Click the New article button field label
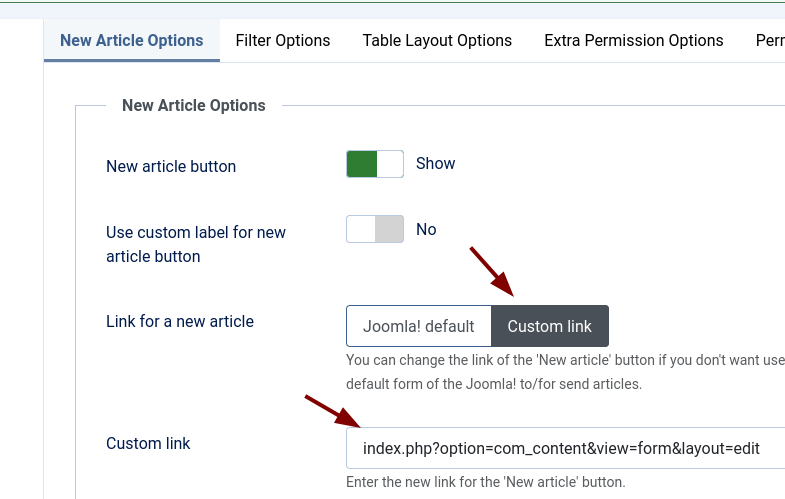The width and height of the screenshot is (785, 499). [171, 166]
